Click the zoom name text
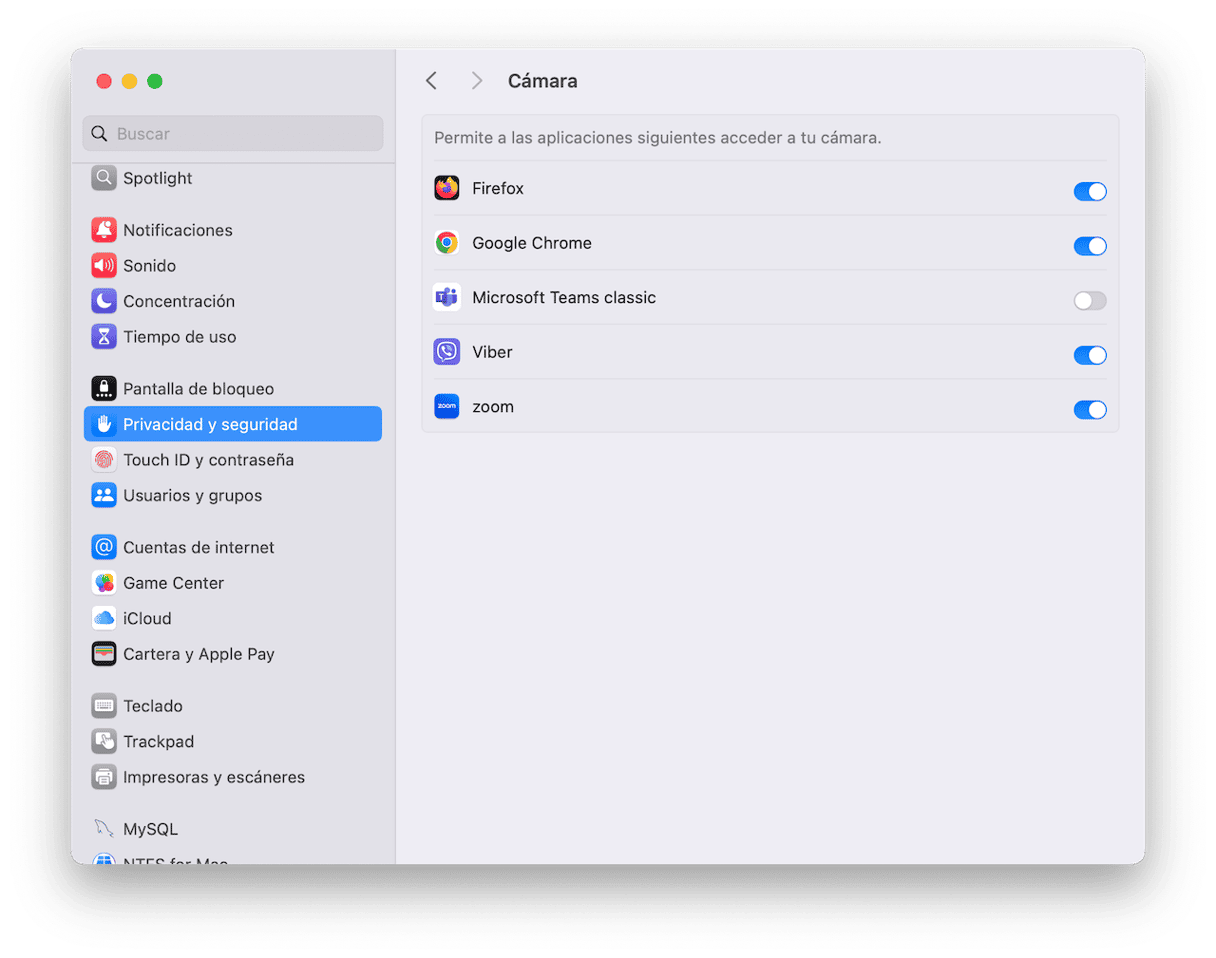This screenshot has height=958, width=1216. pos(493,407)
